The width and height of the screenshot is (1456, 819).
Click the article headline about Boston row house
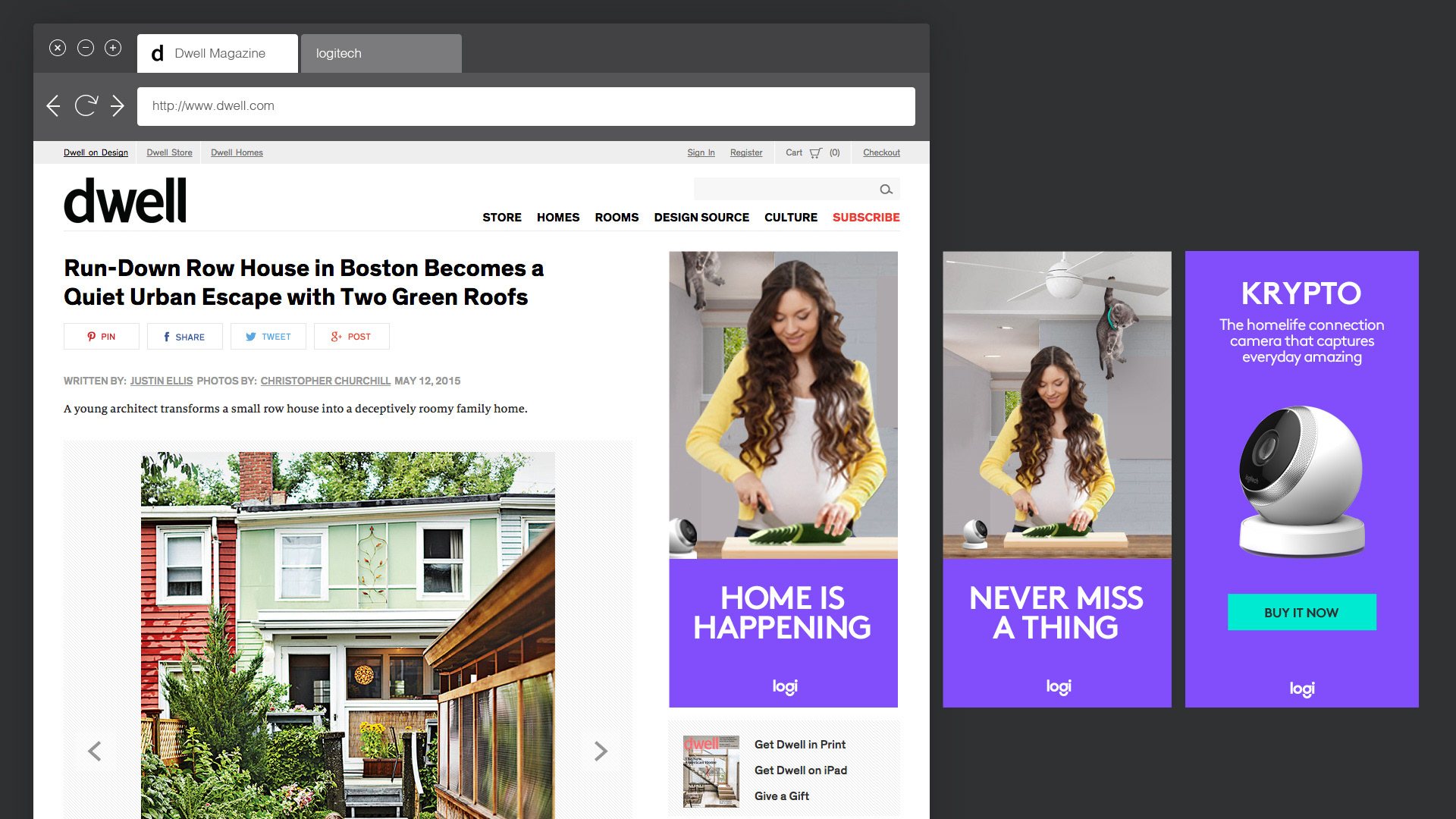303,282
